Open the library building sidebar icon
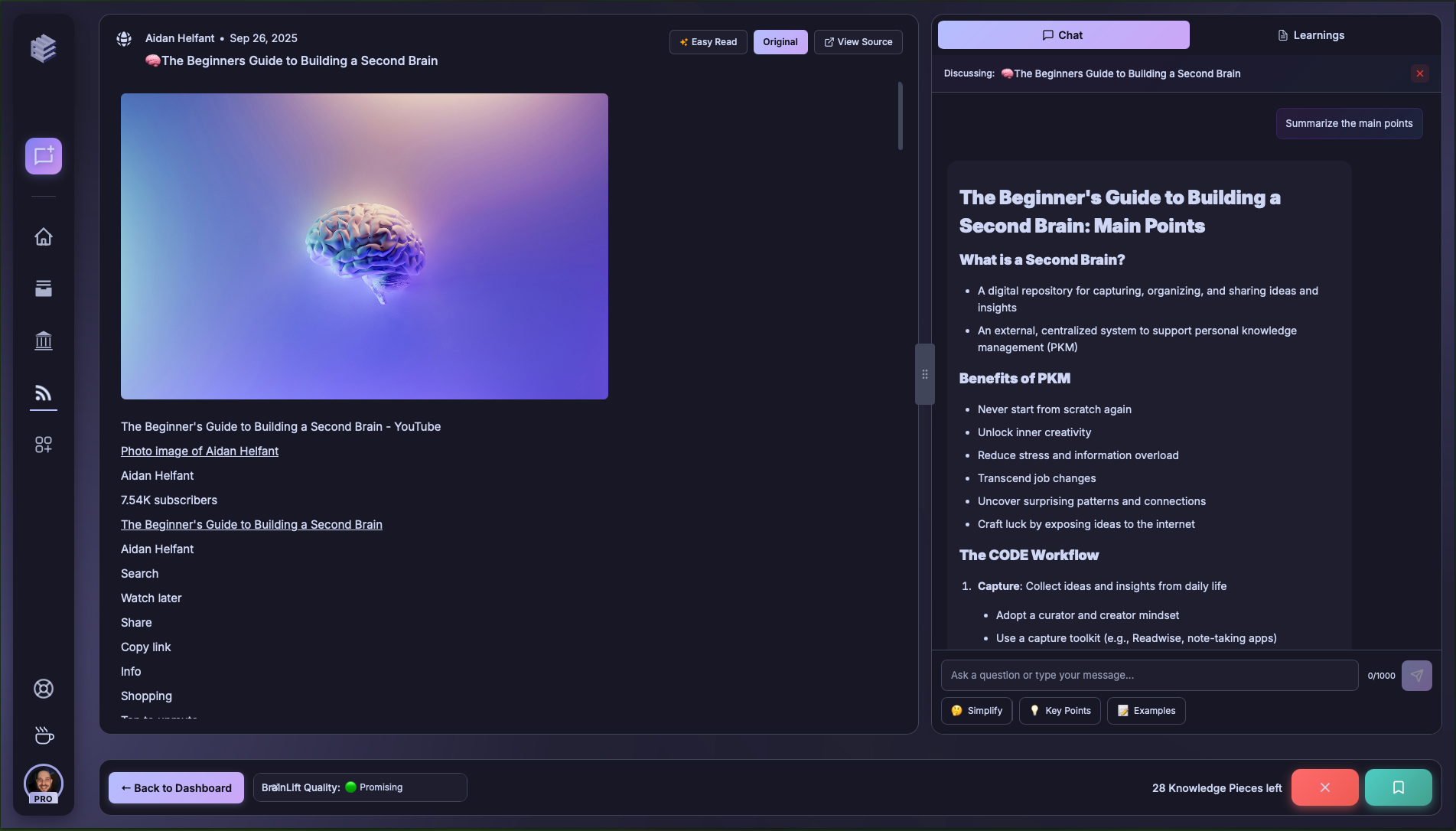 [x=44, y=341]
